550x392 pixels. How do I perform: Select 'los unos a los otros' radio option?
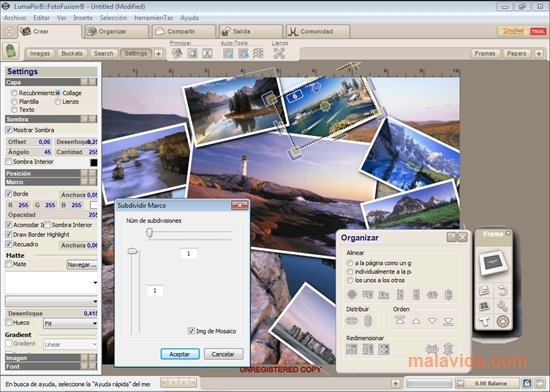tap(350, 280)
